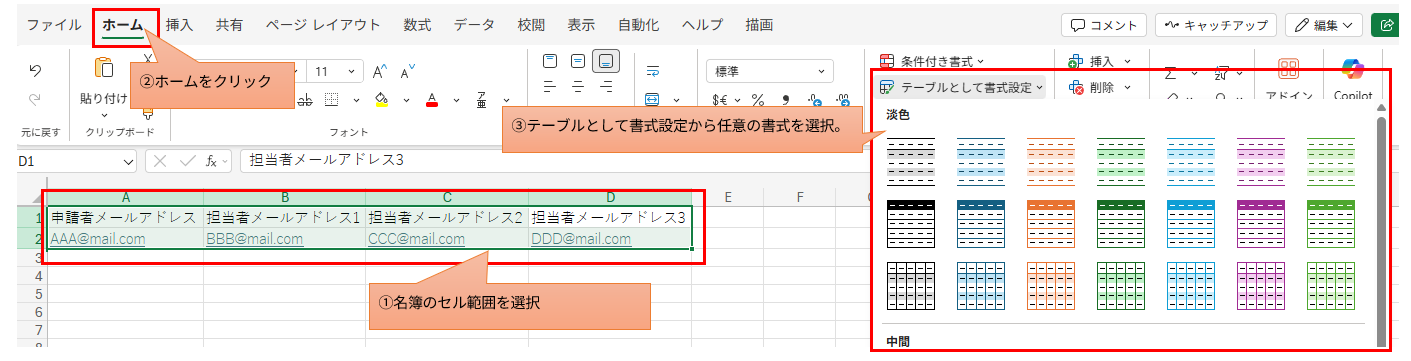
Task: Apply strikethrough formatting
Action: tap(304, 99)
